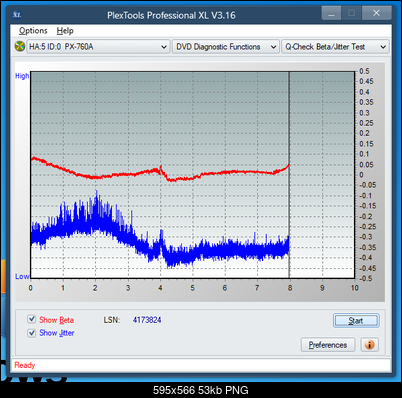Close the PlexTools Professional XL window

point(377,13)
